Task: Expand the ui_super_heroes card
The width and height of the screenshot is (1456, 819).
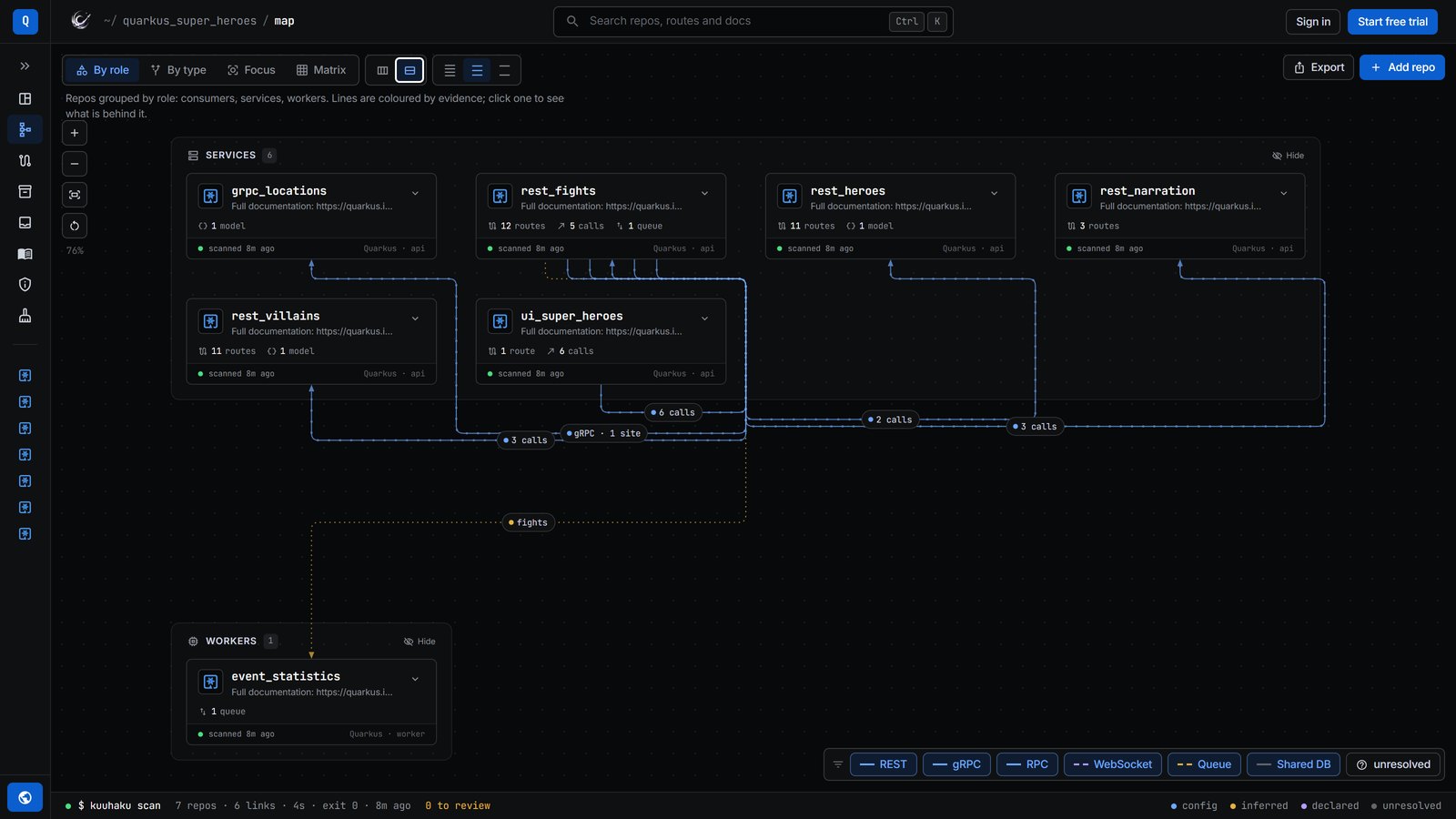Action: pyautogui.click(x=704, y=318)
